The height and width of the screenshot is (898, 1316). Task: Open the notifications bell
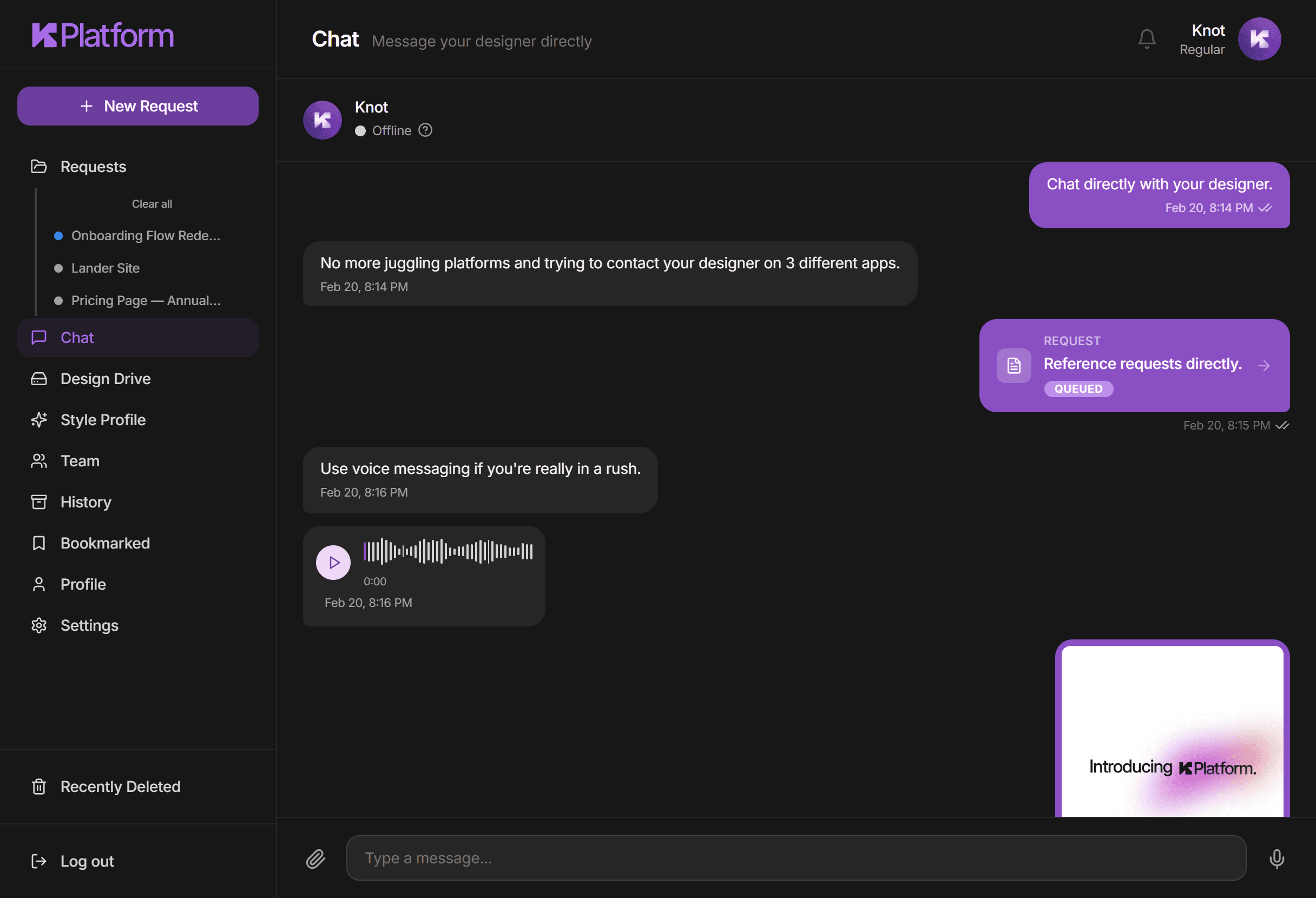(1146, 38)
